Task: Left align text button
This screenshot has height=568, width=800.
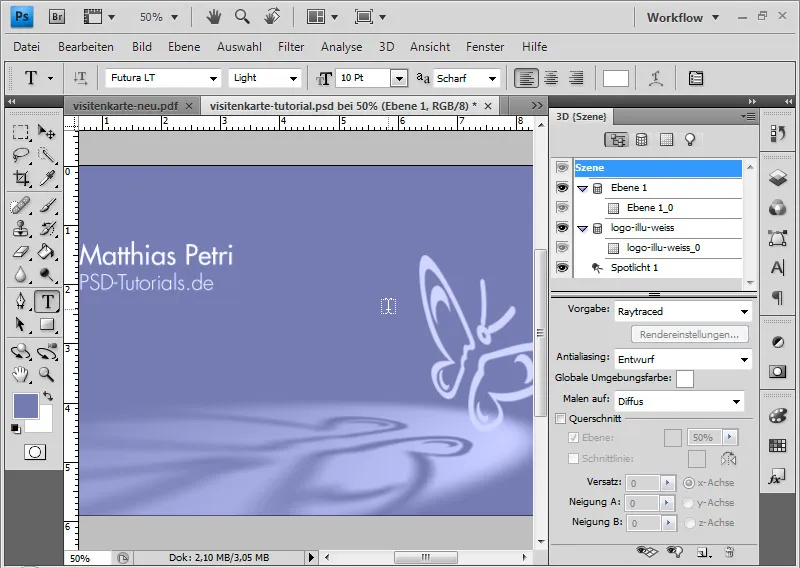Action: click(526, 78)
